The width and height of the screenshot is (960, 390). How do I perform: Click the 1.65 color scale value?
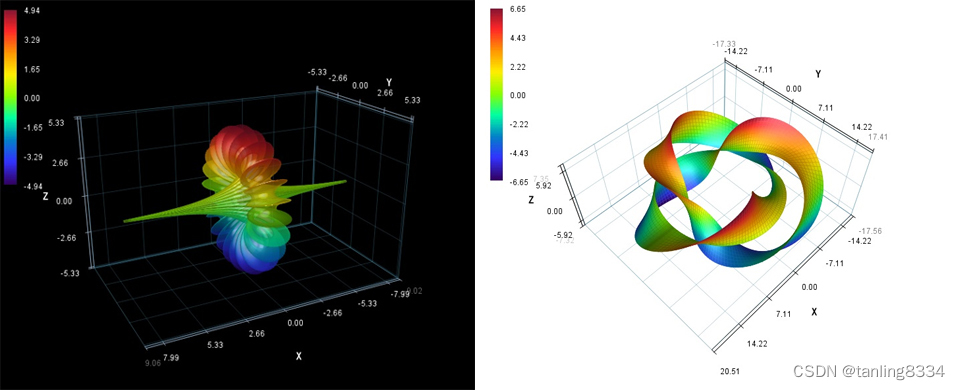[x=32, y=70]
